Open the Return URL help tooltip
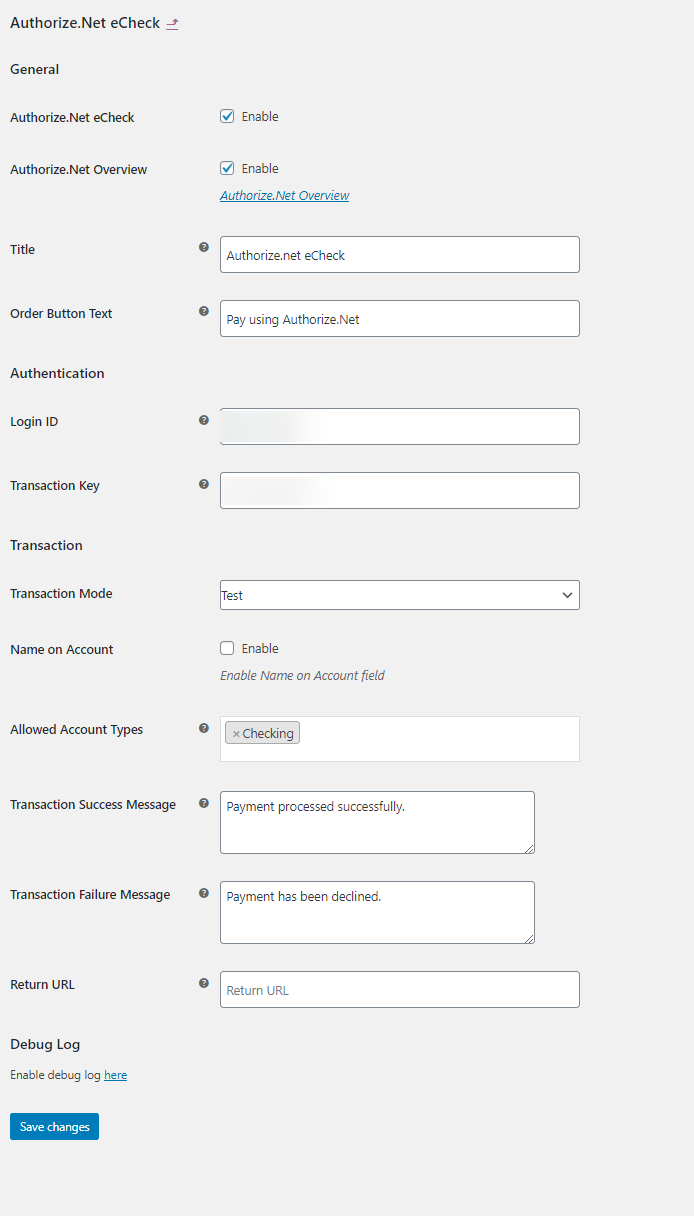 click(x=203, y=983)
